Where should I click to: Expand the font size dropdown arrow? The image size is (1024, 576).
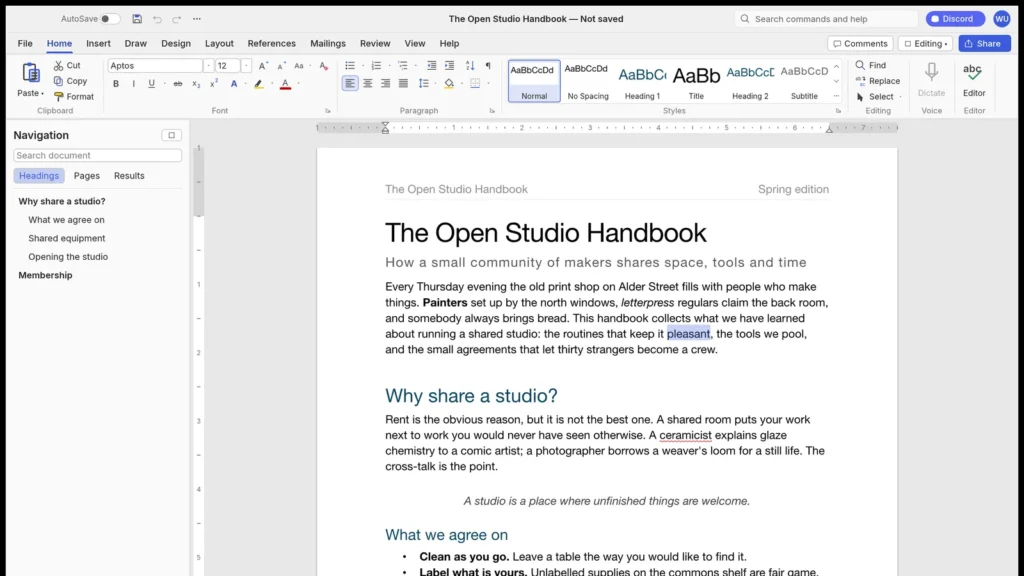246,65
